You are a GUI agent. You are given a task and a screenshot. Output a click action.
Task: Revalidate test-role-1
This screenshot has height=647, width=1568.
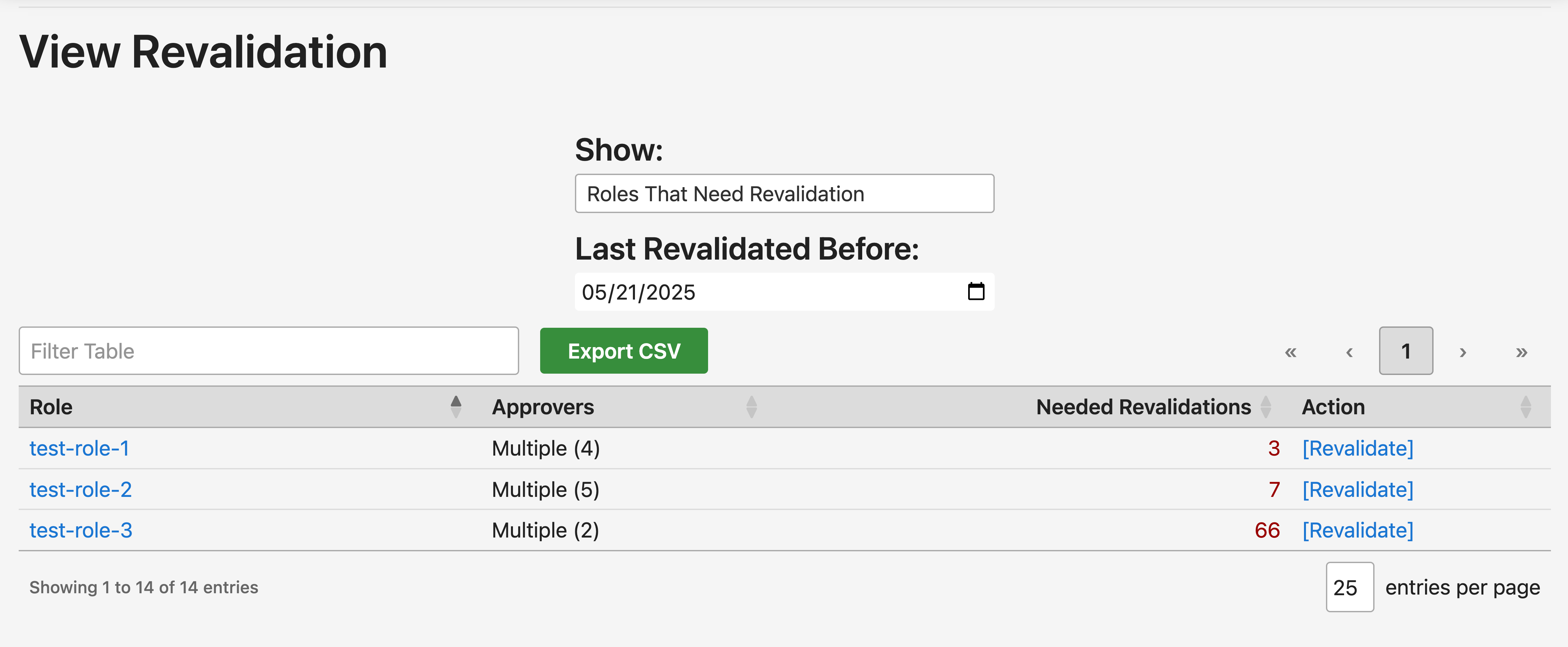[x=1357, y=448]
